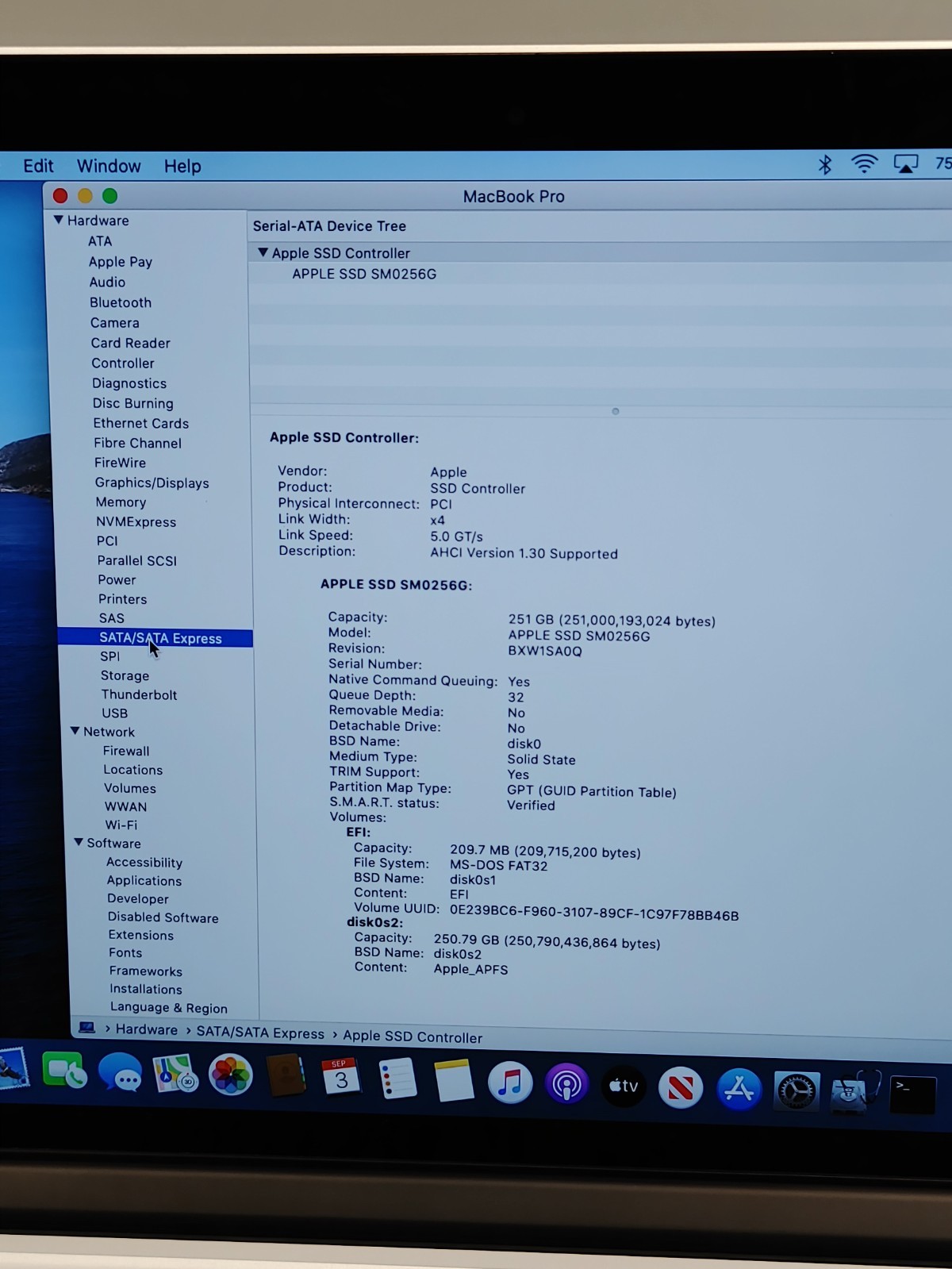
Task: Open the App Store in Dock
Action: 739,1089
